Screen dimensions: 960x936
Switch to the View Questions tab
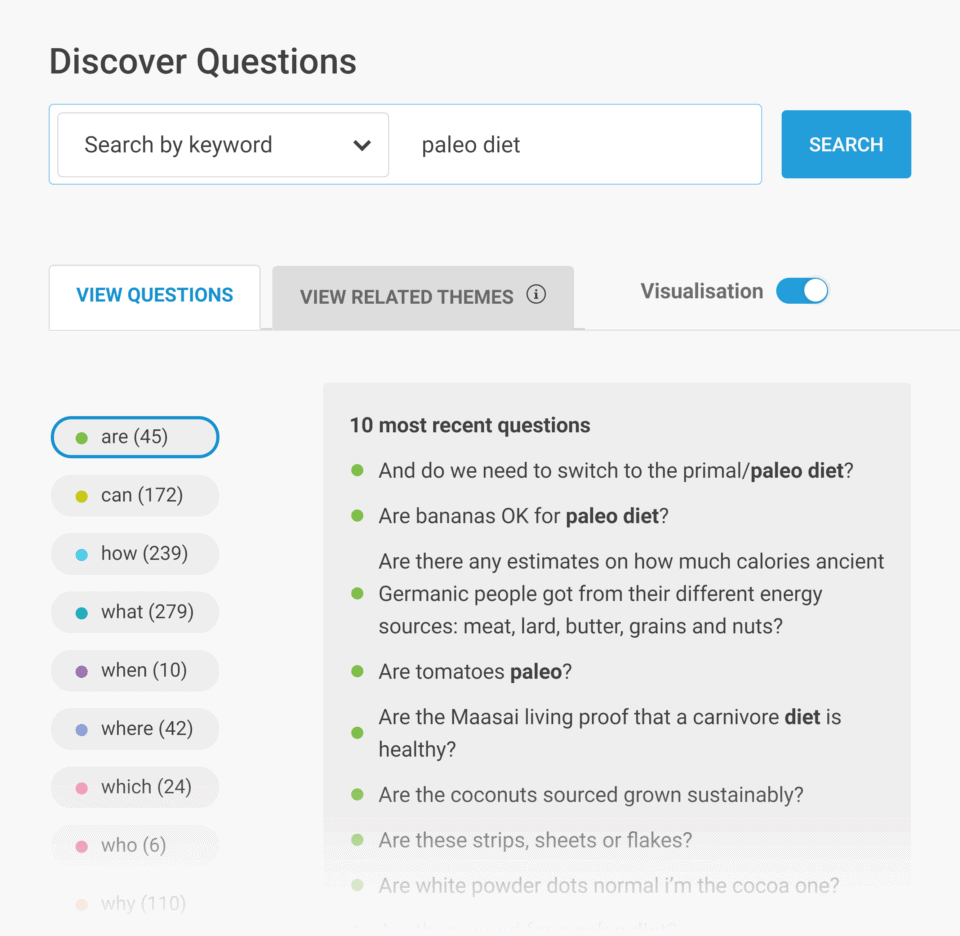(154, 294)
